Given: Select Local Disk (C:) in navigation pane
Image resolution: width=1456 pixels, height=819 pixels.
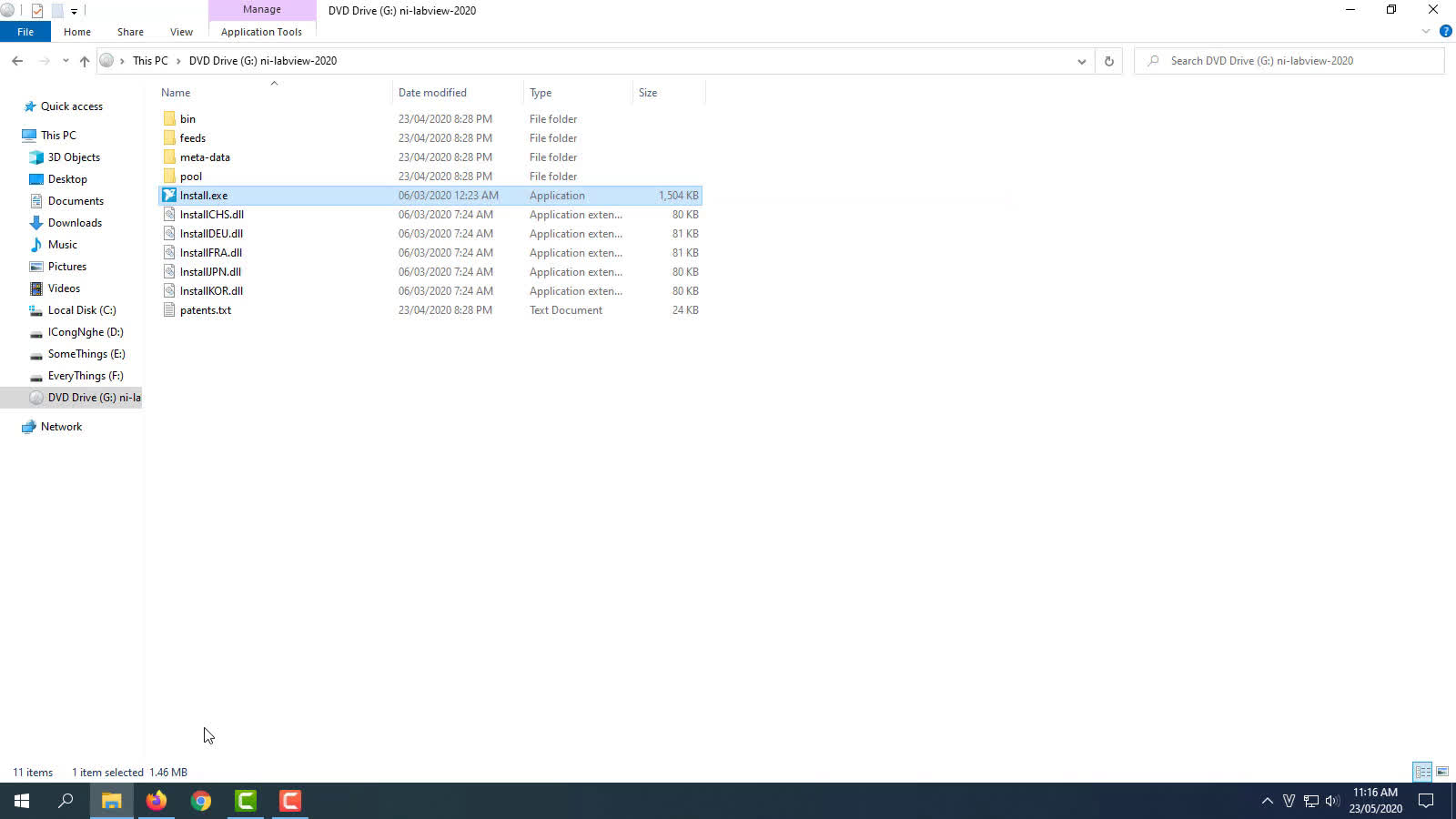Looking at the screenshot, I should (82, 310).
